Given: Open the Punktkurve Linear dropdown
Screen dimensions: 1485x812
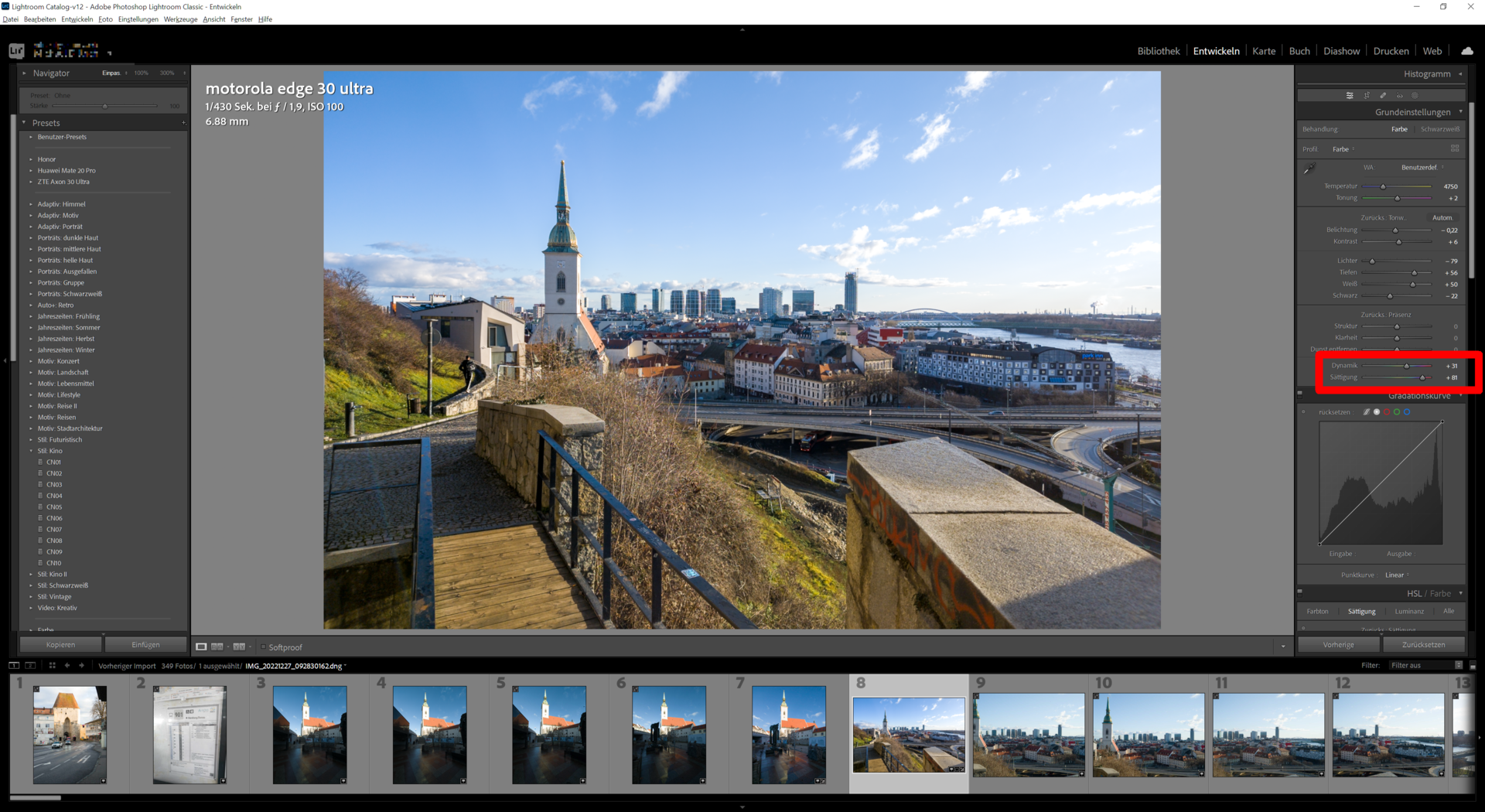Looking at the screenshot, I should click(x=1397, y=575).
